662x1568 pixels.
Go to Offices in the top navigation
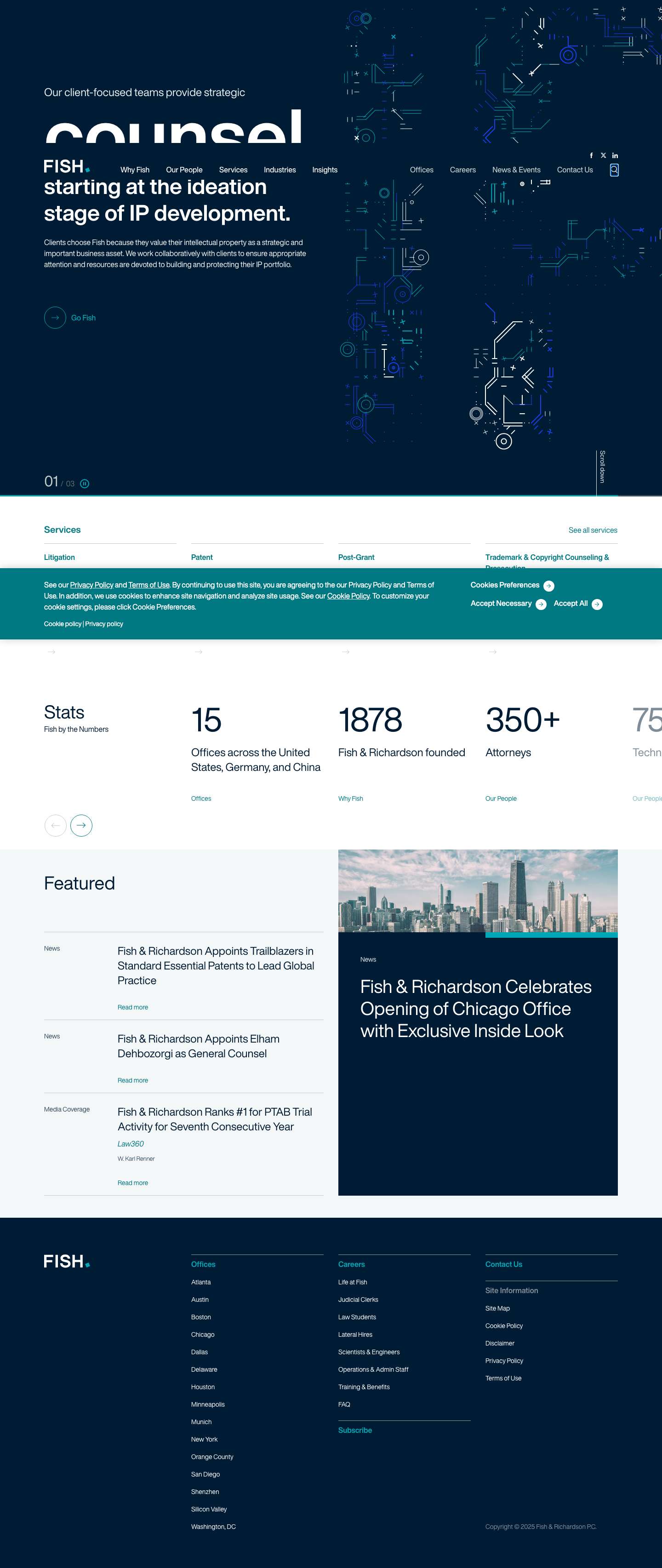(x=422, y=170)
